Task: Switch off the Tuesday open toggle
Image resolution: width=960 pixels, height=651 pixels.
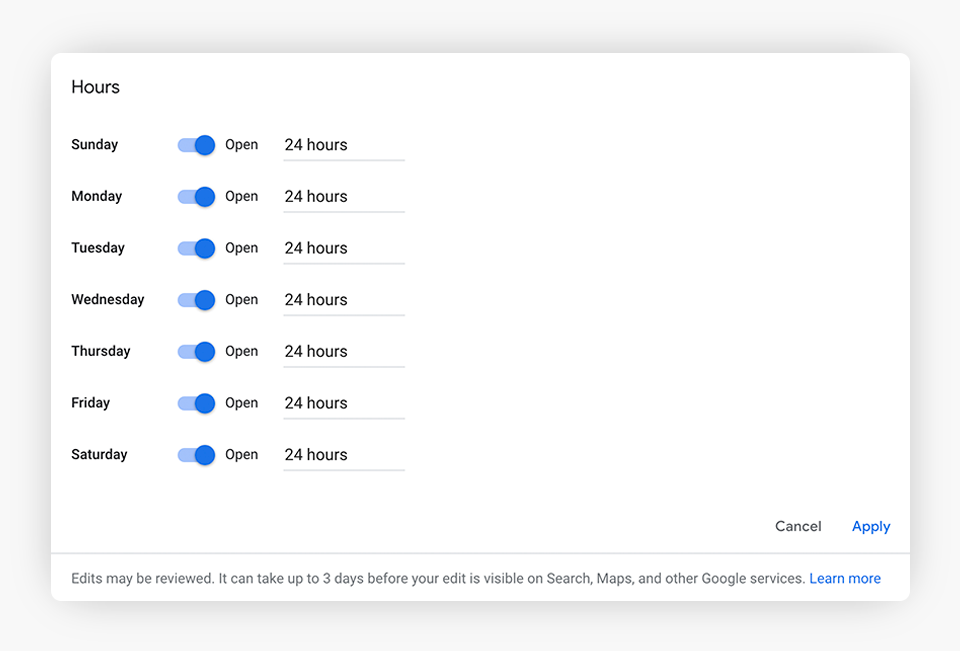Action: pos(196,248)
